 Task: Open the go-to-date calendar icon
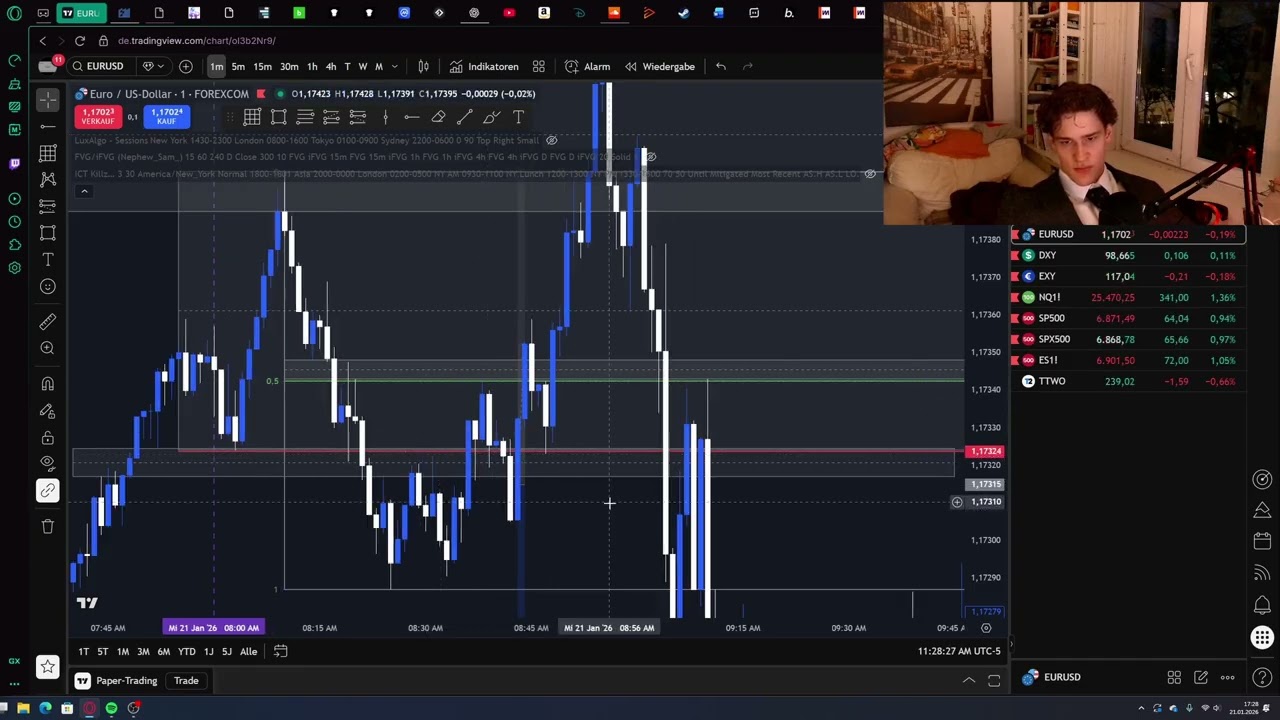tap(281, 652)
